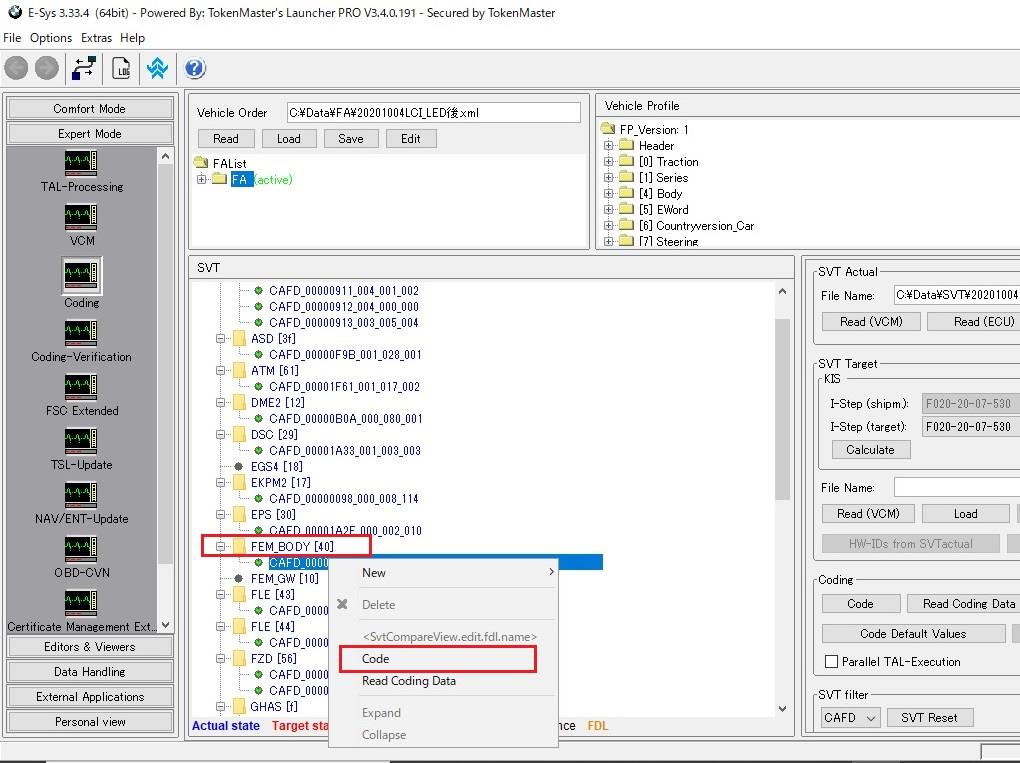The height and width of the screenshot is (763, 1020).
Task: Open Certificate Management module icon
Action: click(x=81, y=603)
